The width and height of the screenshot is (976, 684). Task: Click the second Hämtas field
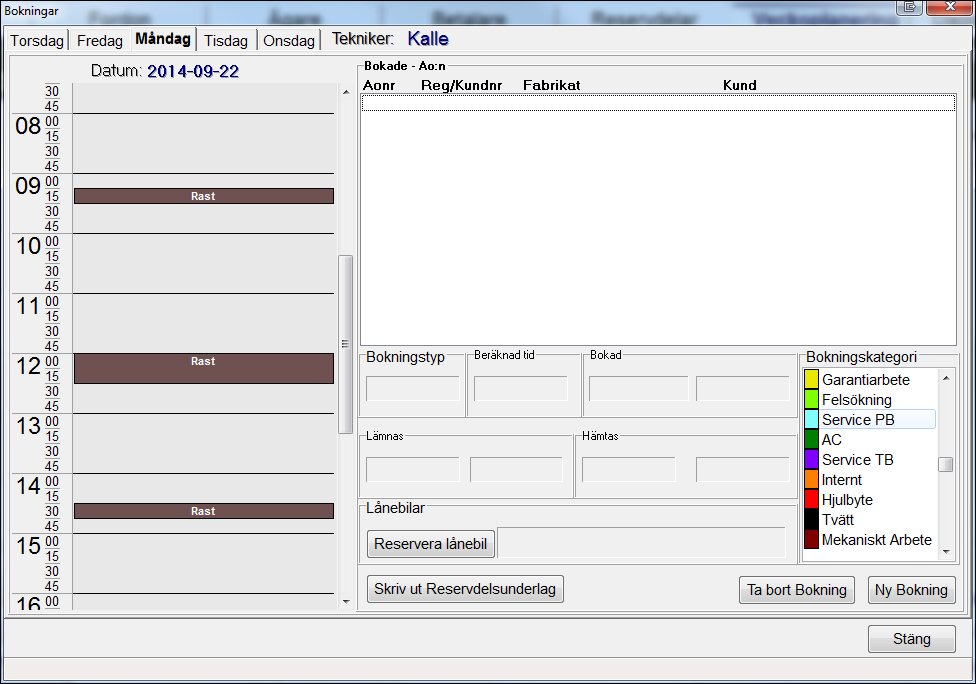click(743, 469)
